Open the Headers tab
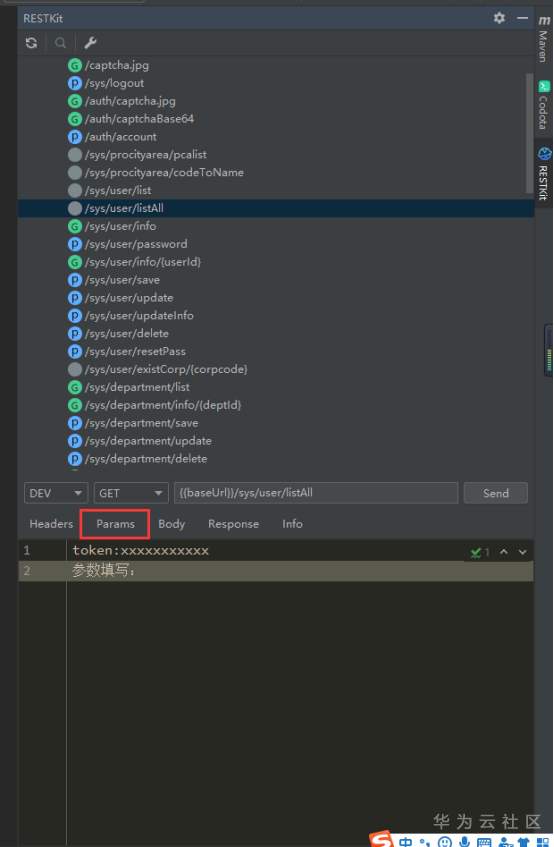Screen dimensions: 554x847 [x=51, y=524]
